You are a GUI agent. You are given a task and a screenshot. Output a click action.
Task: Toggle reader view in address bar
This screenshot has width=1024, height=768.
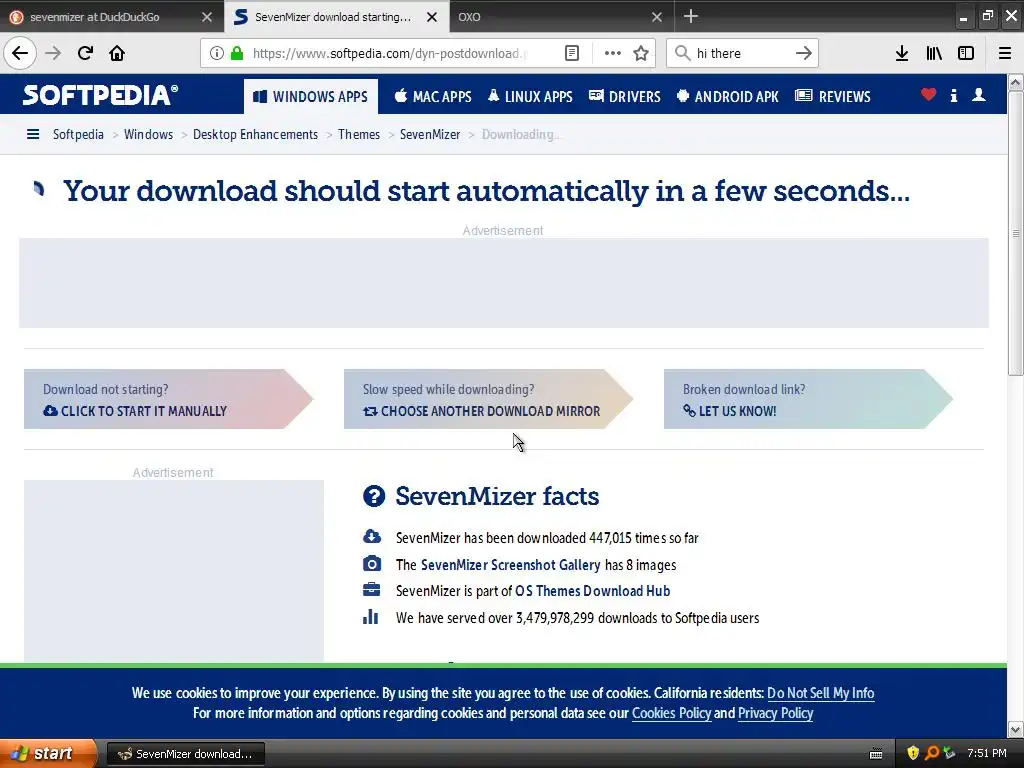coord(572,53)
